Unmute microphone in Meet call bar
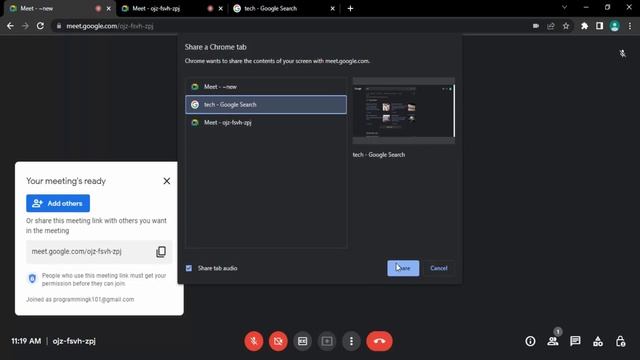The height and width of the screenshot is (360, 640). click(253, 341)
